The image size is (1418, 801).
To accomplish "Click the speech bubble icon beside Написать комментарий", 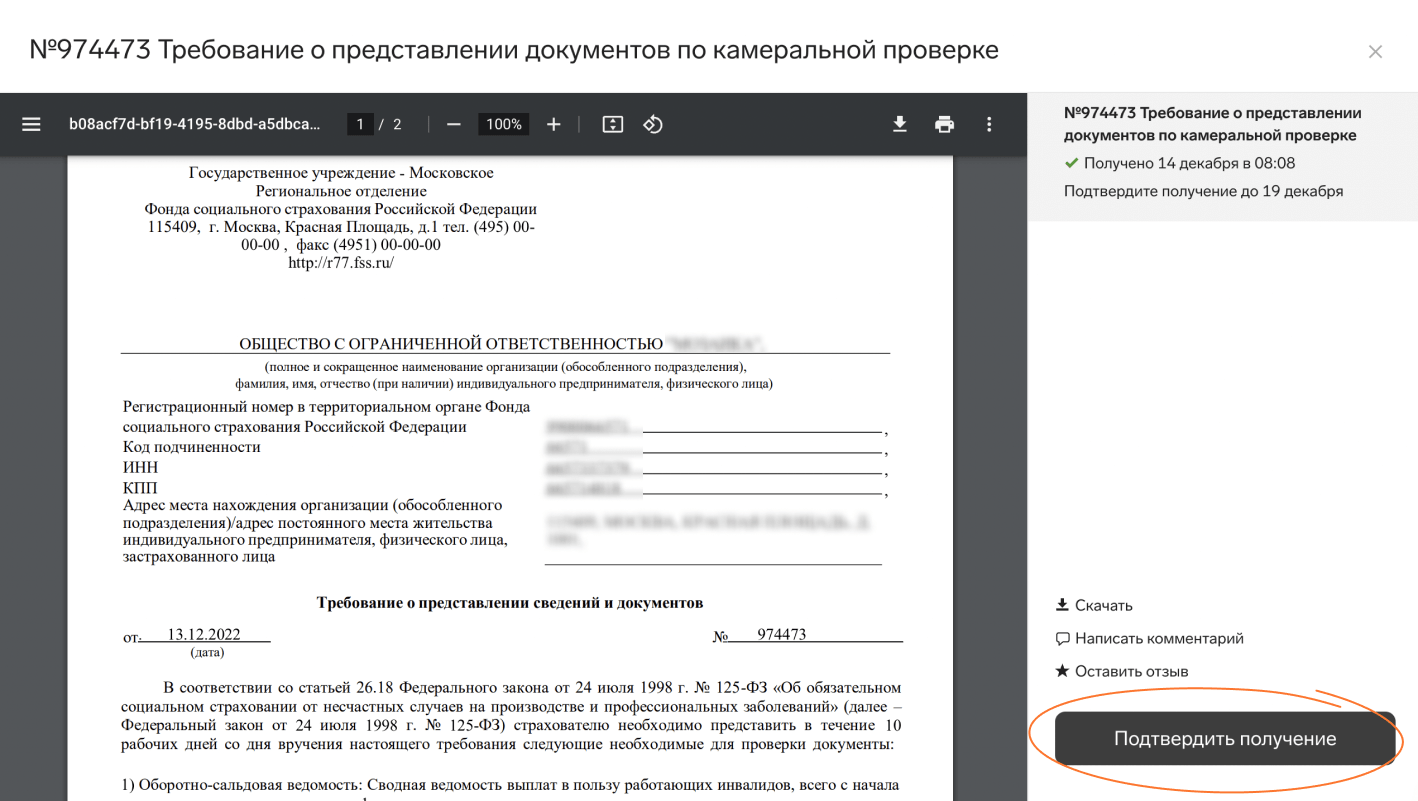I will click(1062, 638).
